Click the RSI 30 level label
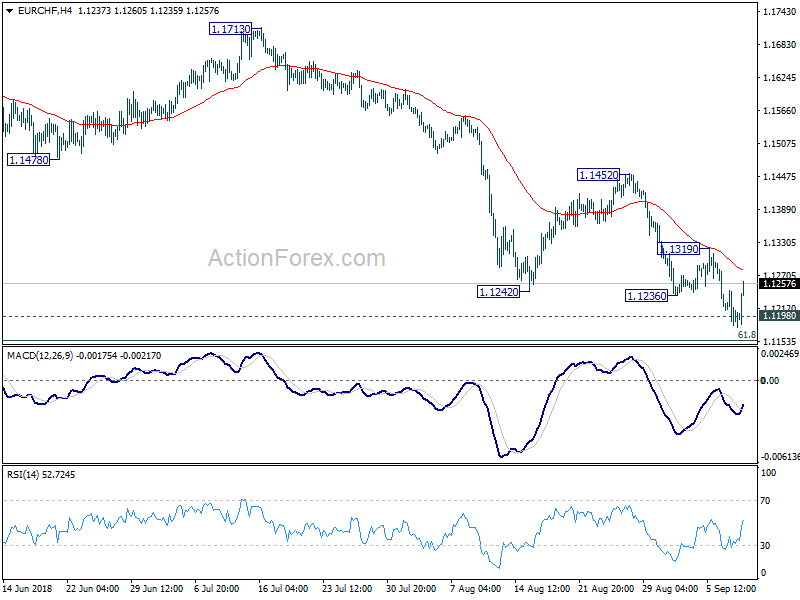Image resolution: width=800 pixels, height=600 pixels. tap(765, 545)
